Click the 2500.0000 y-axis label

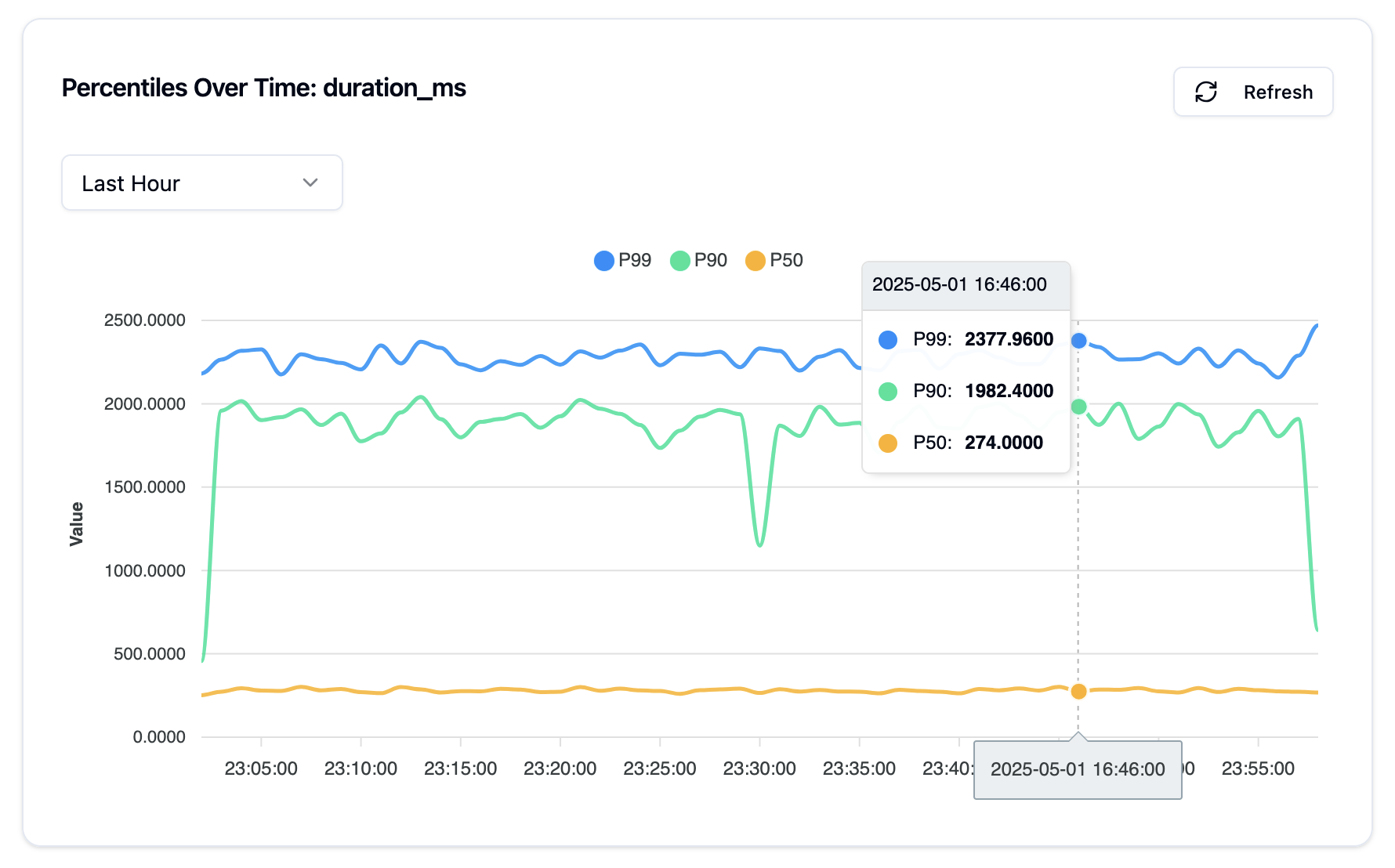click(145, 320)
